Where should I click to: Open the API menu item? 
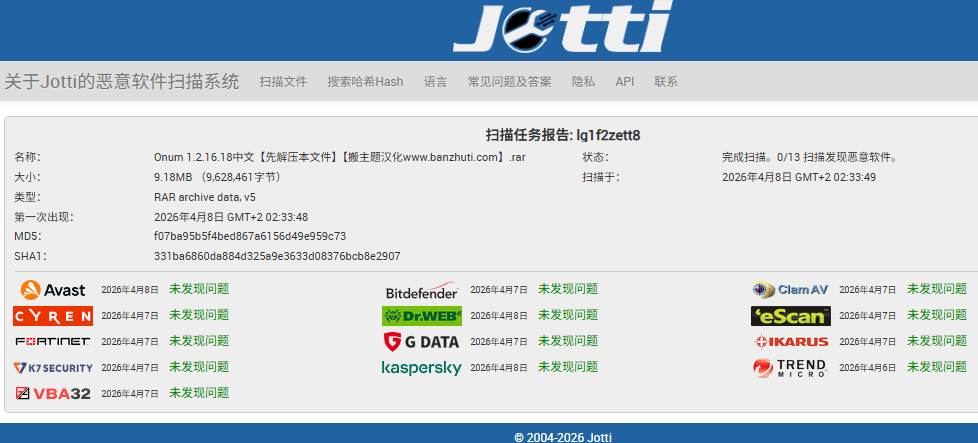point(625,82)
